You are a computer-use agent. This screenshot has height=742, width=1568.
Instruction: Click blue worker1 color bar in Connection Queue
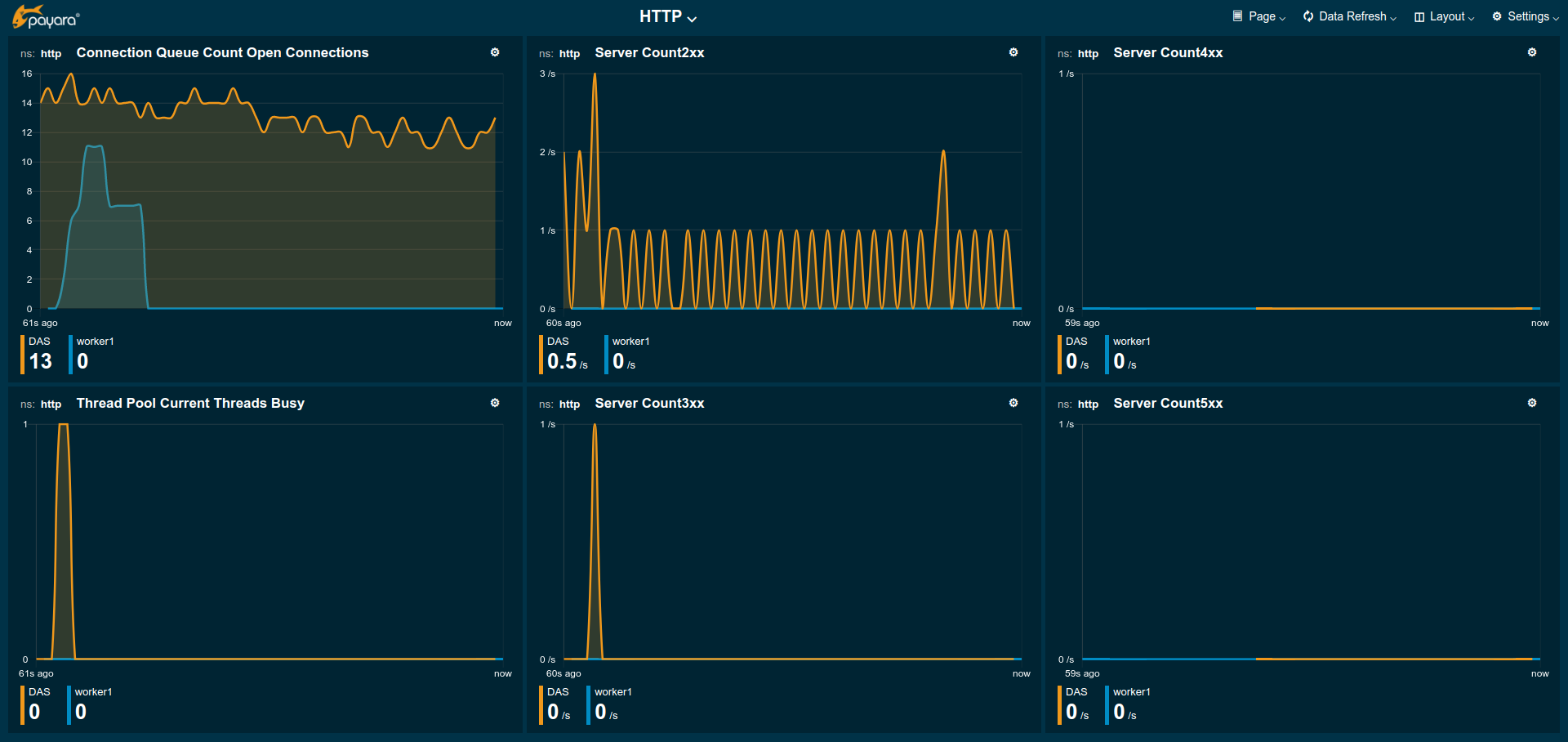pos(70,354)
